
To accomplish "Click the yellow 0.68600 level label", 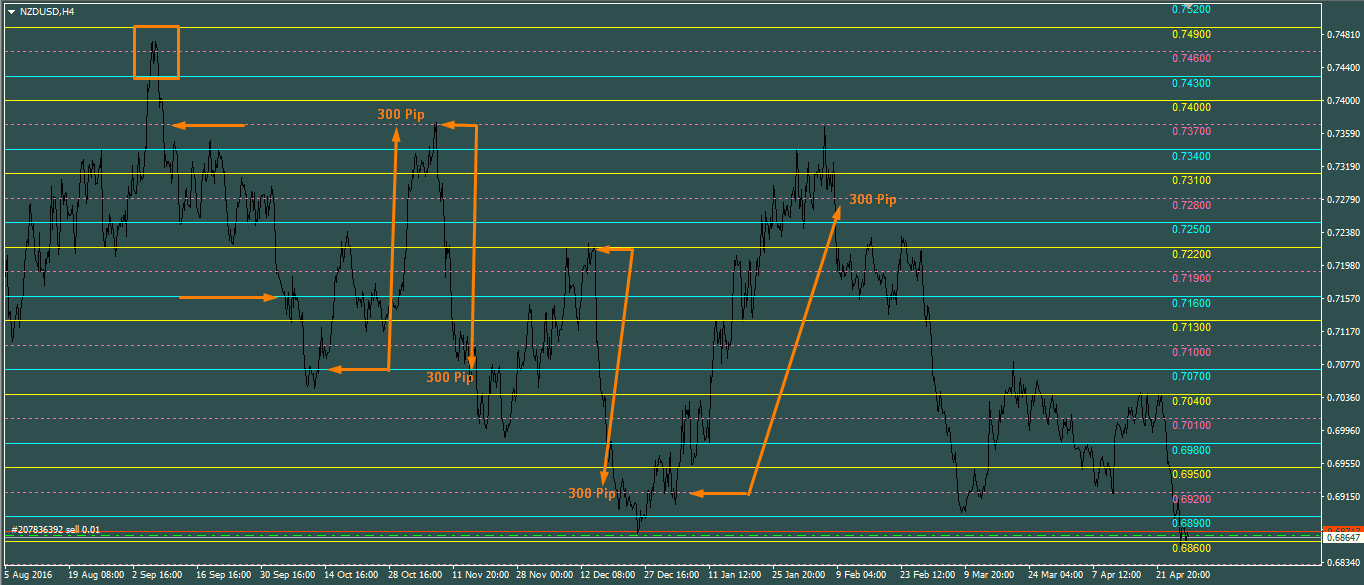I will click(1191, 549).
